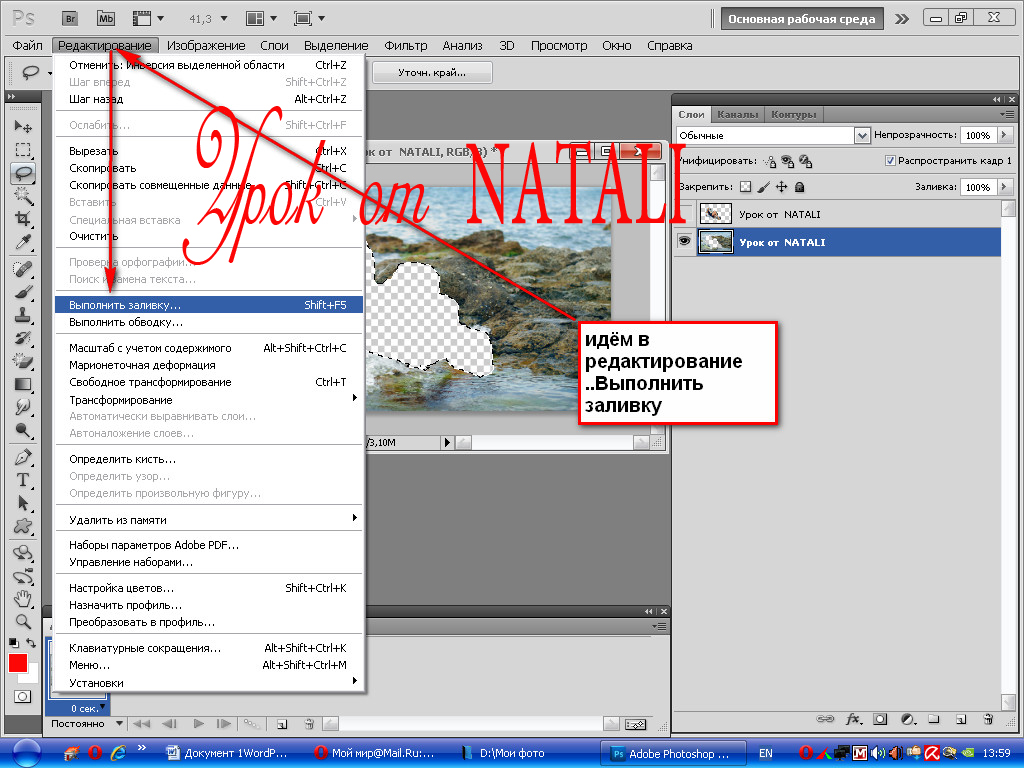Hide the selected Урок от NATALI layer
The width and height of the screenshot is (1024, 768).
pos(685,242)
